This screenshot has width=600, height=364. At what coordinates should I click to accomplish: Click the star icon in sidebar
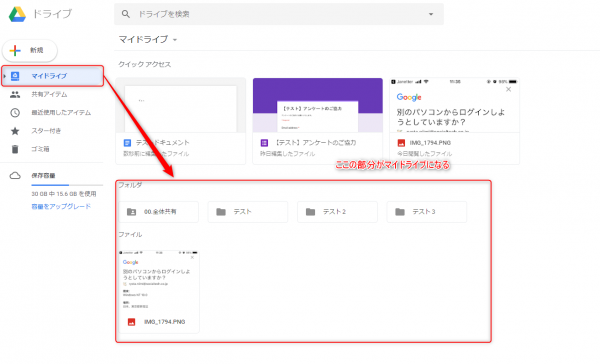tap(15, 131)
